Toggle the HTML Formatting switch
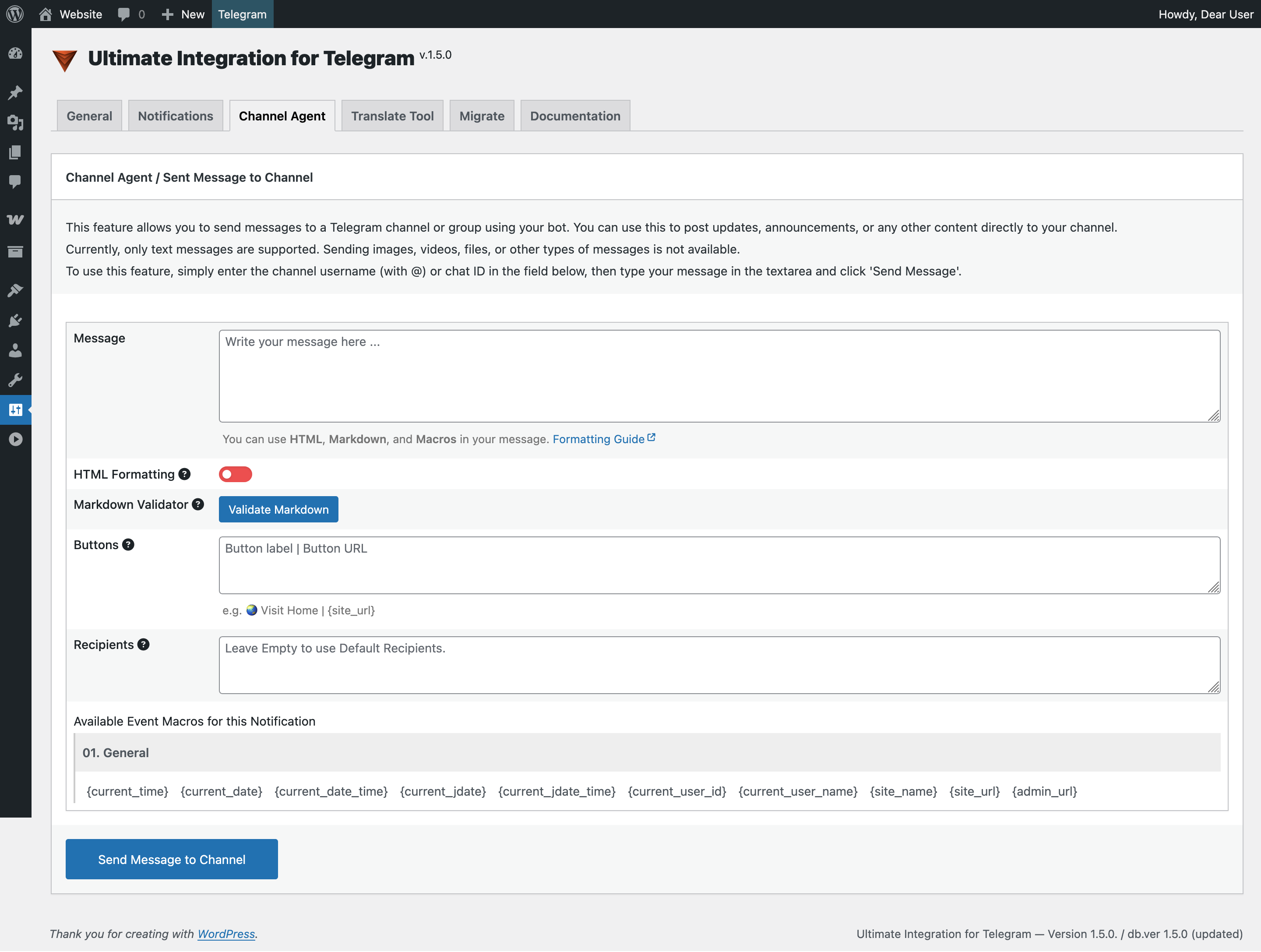The height and width of the screenshot is (952, 1261). tap(236, 474)
